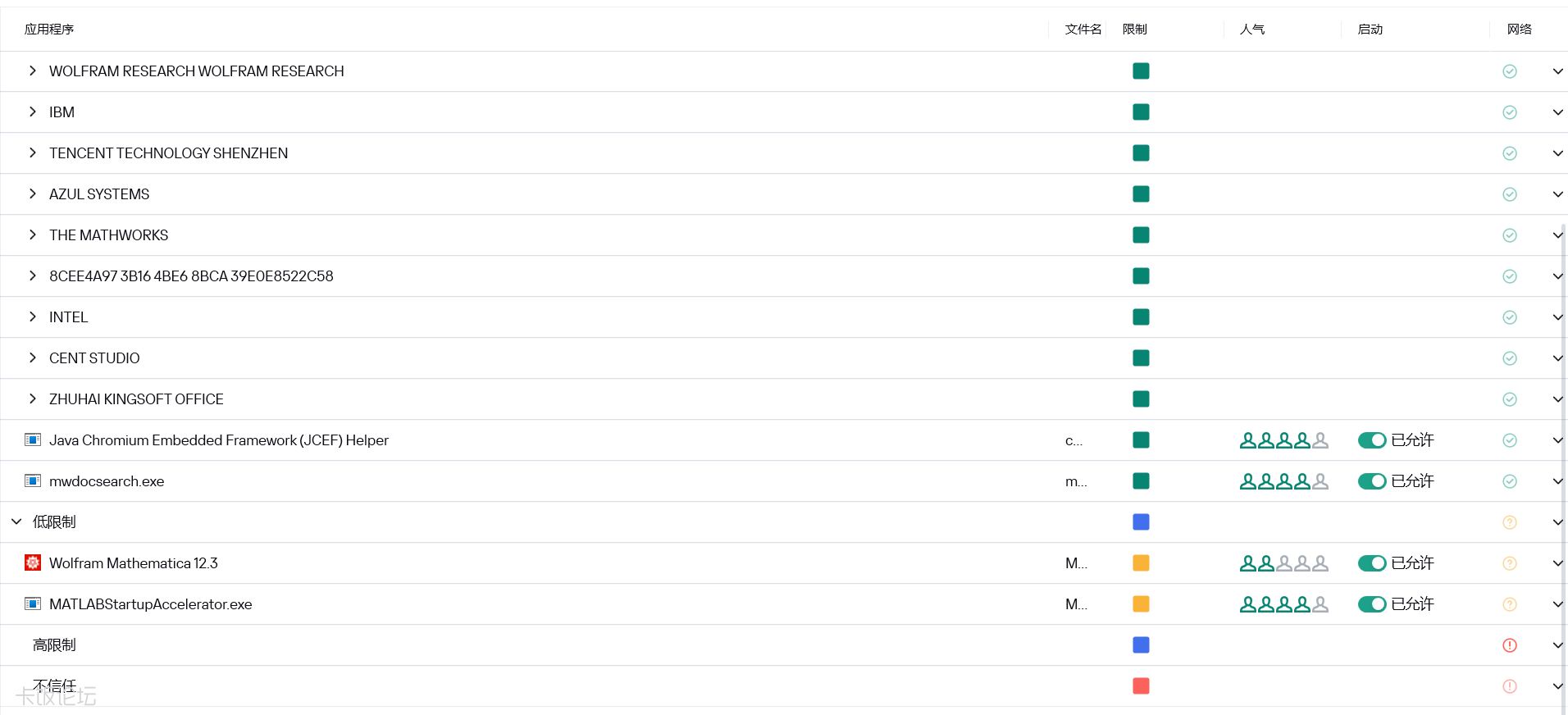
Task: Sort by 应用程序 column header
Action: (49, 30)
